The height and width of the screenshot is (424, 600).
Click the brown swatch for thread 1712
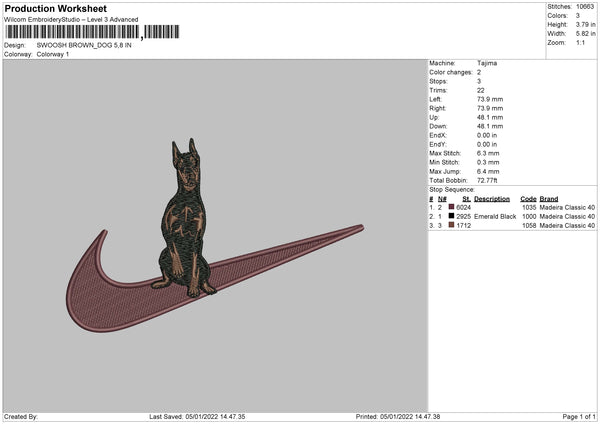[452, 225]
